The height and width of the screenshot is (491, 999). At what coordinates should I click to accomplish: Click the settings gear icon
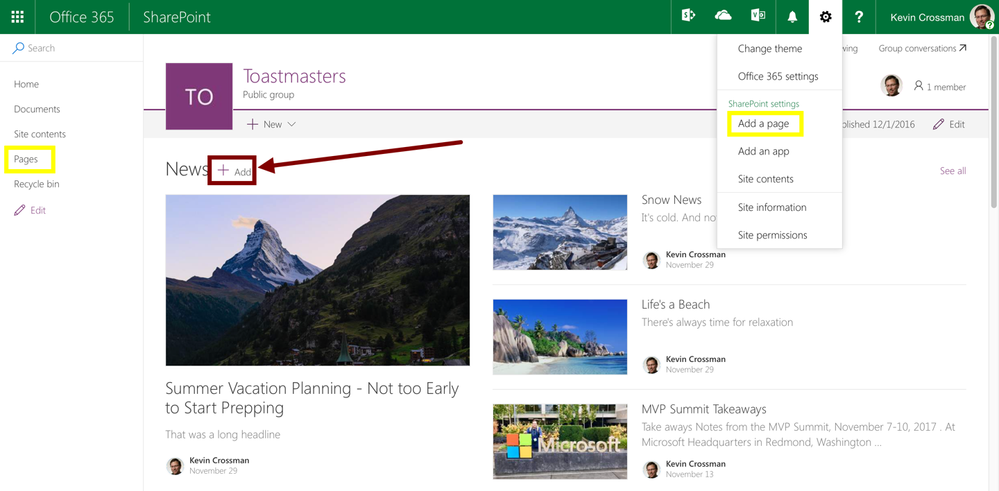[826, 17]
